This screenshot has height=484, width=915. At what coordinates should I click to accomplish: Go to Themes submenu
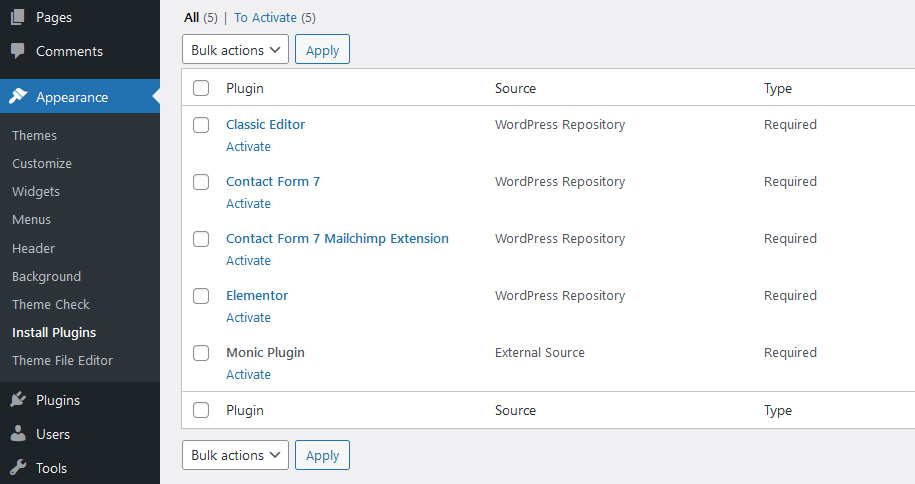[34, 135]
